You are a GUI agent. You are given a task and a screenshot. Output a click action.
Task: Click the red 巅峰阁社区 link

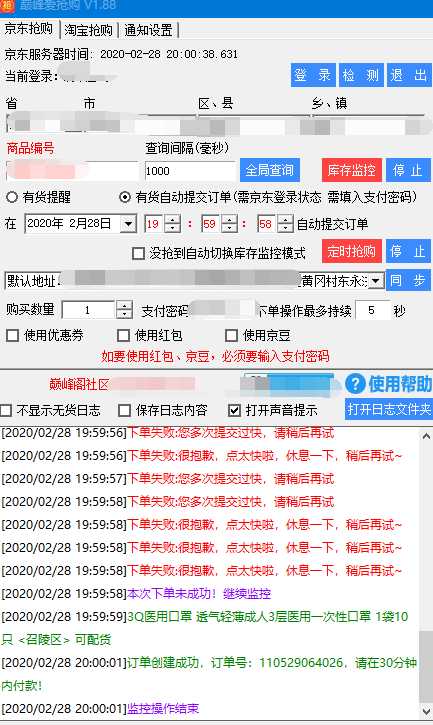click(79, 384)
